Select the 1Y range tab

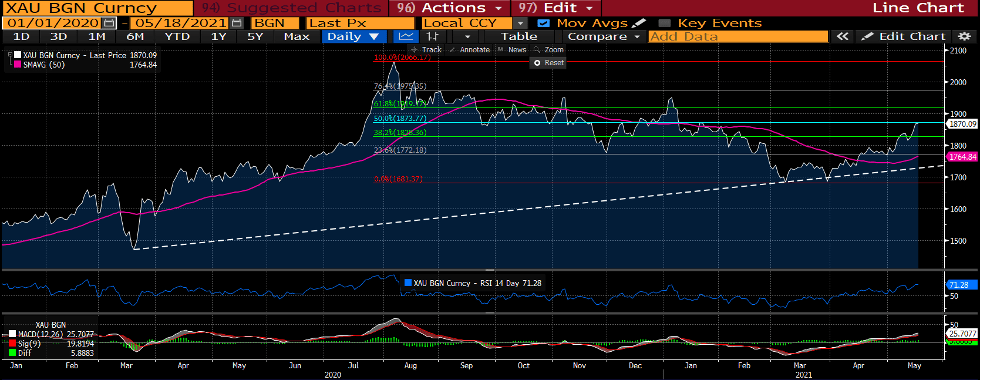point(218,36)
